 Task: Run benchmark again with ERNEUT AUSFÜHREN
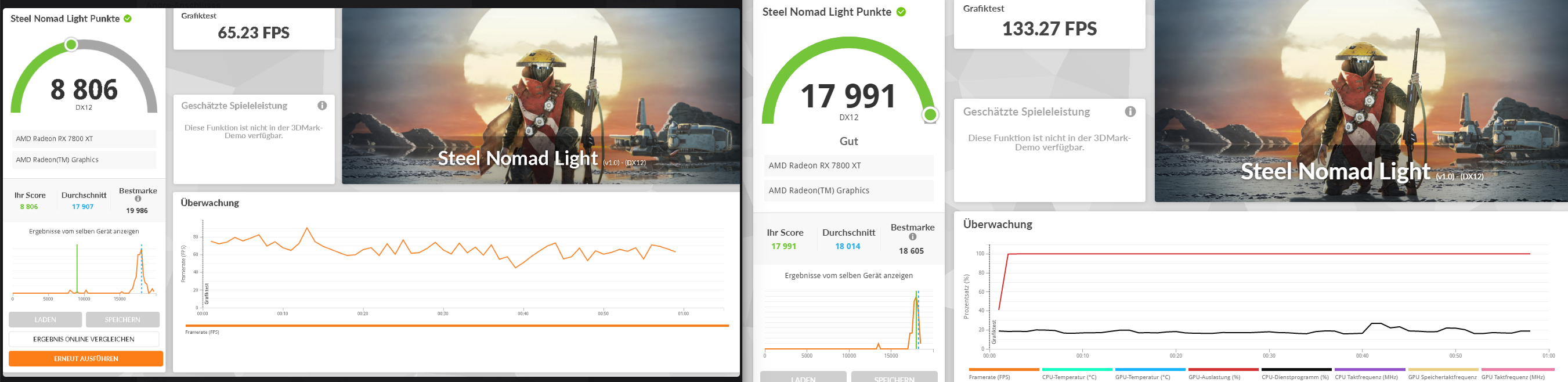(x=86, y=359)
